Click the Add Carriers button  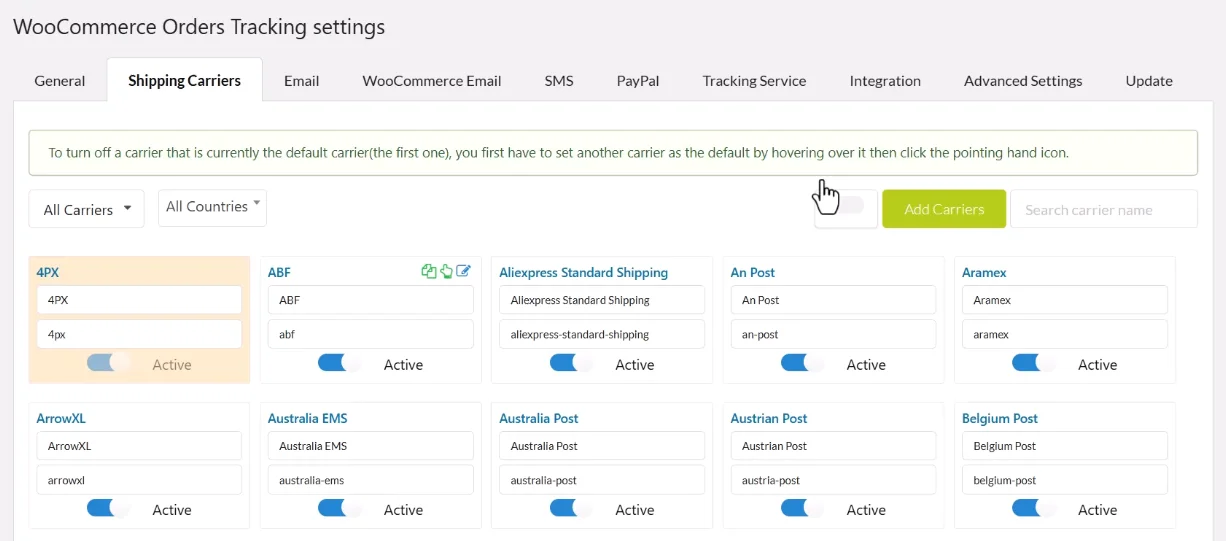pyautogui.click(x=944, y=209)
